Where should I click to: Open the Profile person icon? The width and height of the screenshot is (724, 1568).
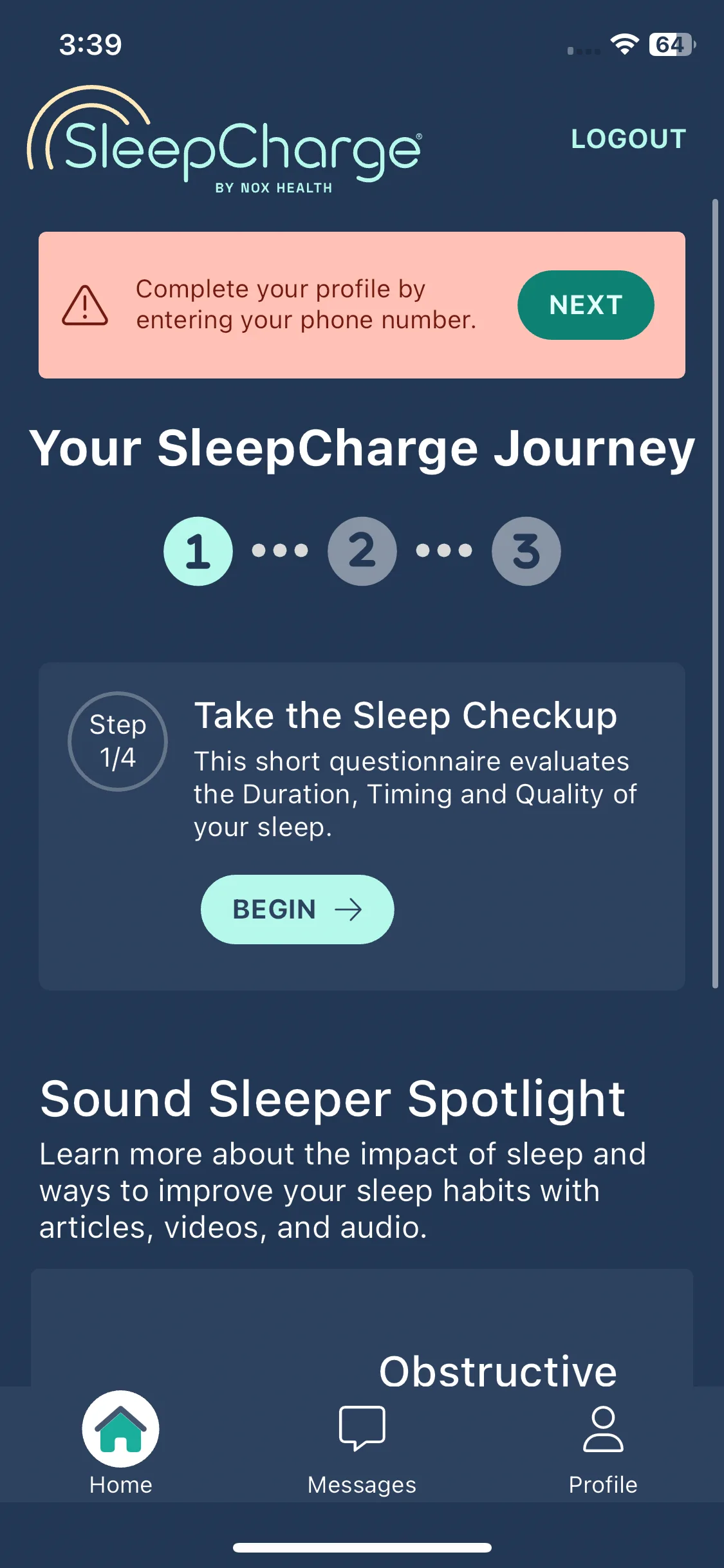pyautogui.click(x=603, y=1428)
